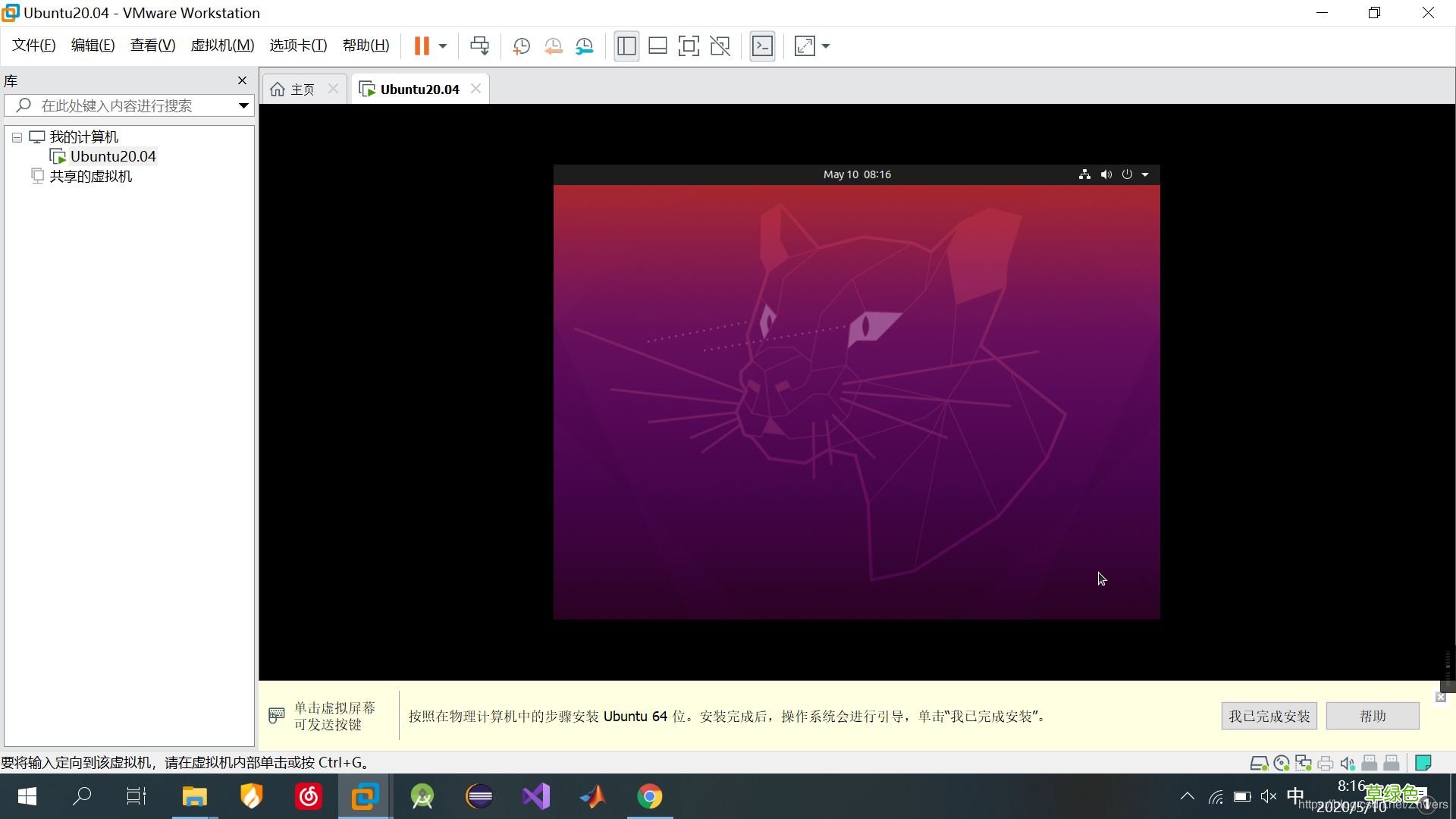Send Ctrl+Alt+Del to the virtual machine
Screen dimensions: 1456x819
479,46
